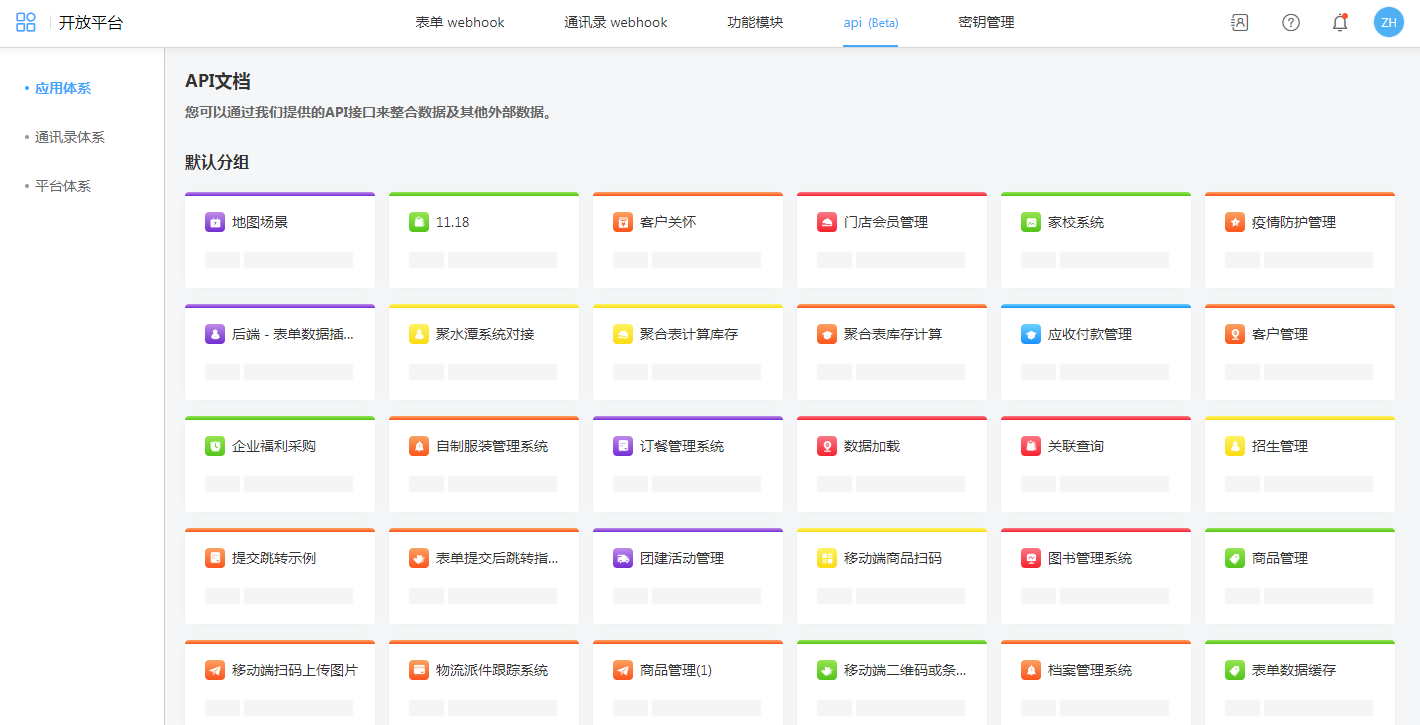The height and width of the screenshot is (725, 1420).
Task: Click the purple icon of 地图场景
Action: 215,222
